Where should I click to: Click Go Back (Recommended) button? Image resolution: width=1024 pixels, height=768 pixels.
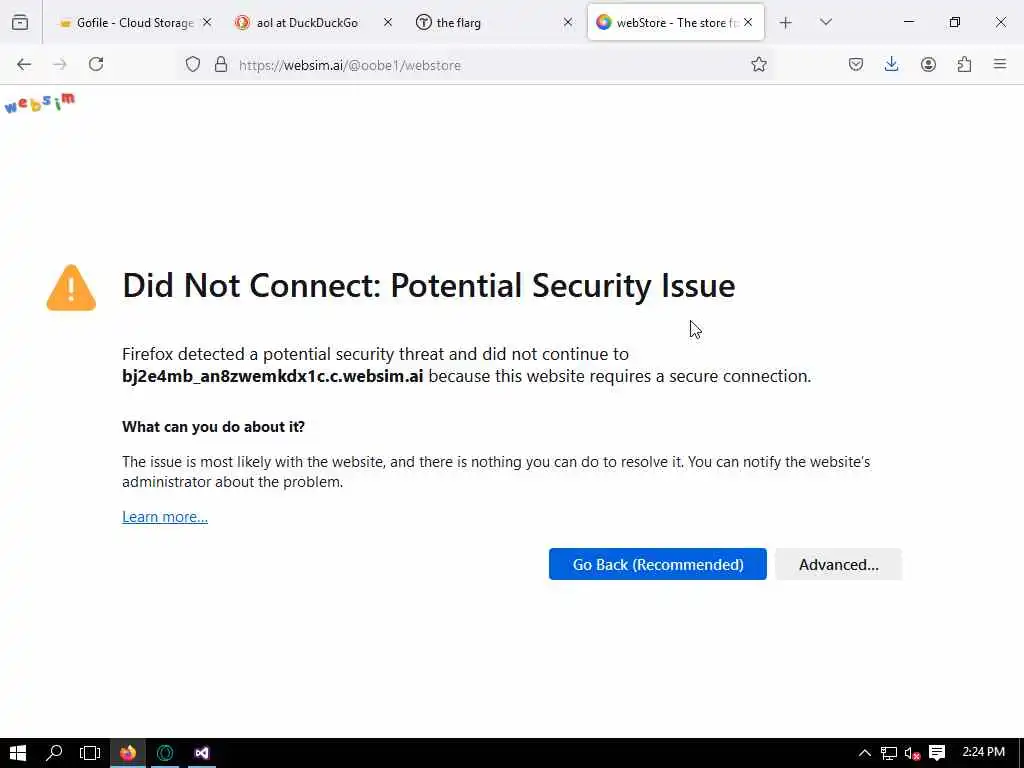coord(657,564)
